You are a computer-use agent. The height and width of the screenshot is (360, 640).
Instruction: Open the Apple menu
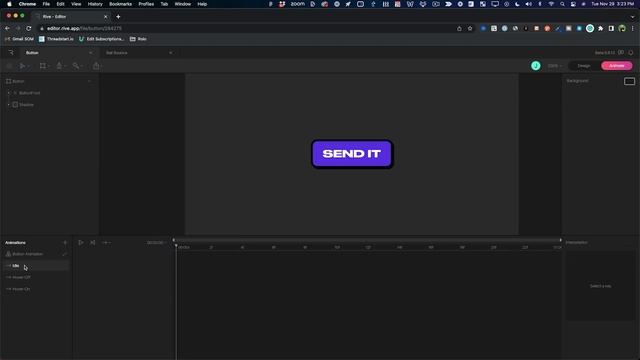[x=9, y=4]
